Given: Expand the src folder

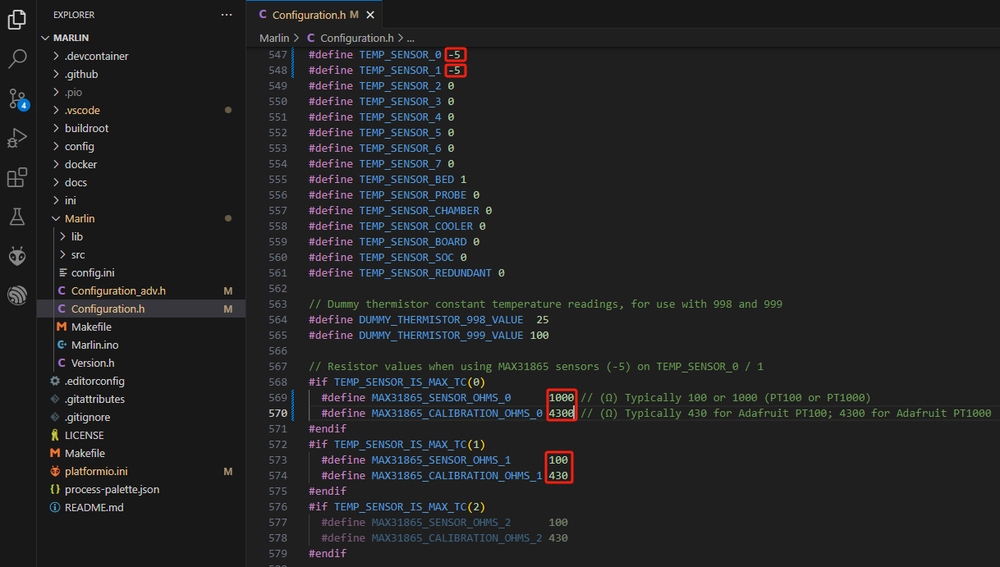Looking at the screenshot, I should click(78, 254).
